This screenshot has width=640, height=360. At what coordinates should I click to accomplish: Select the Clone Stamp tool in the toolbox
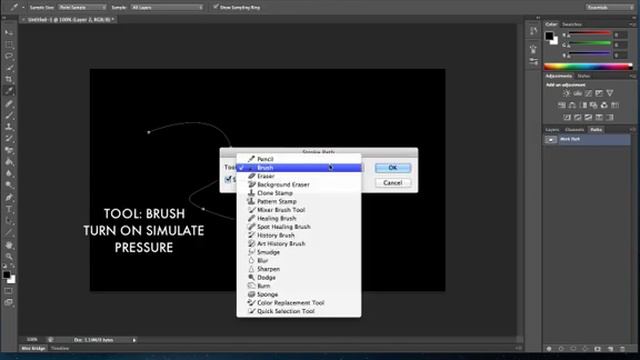9,127
